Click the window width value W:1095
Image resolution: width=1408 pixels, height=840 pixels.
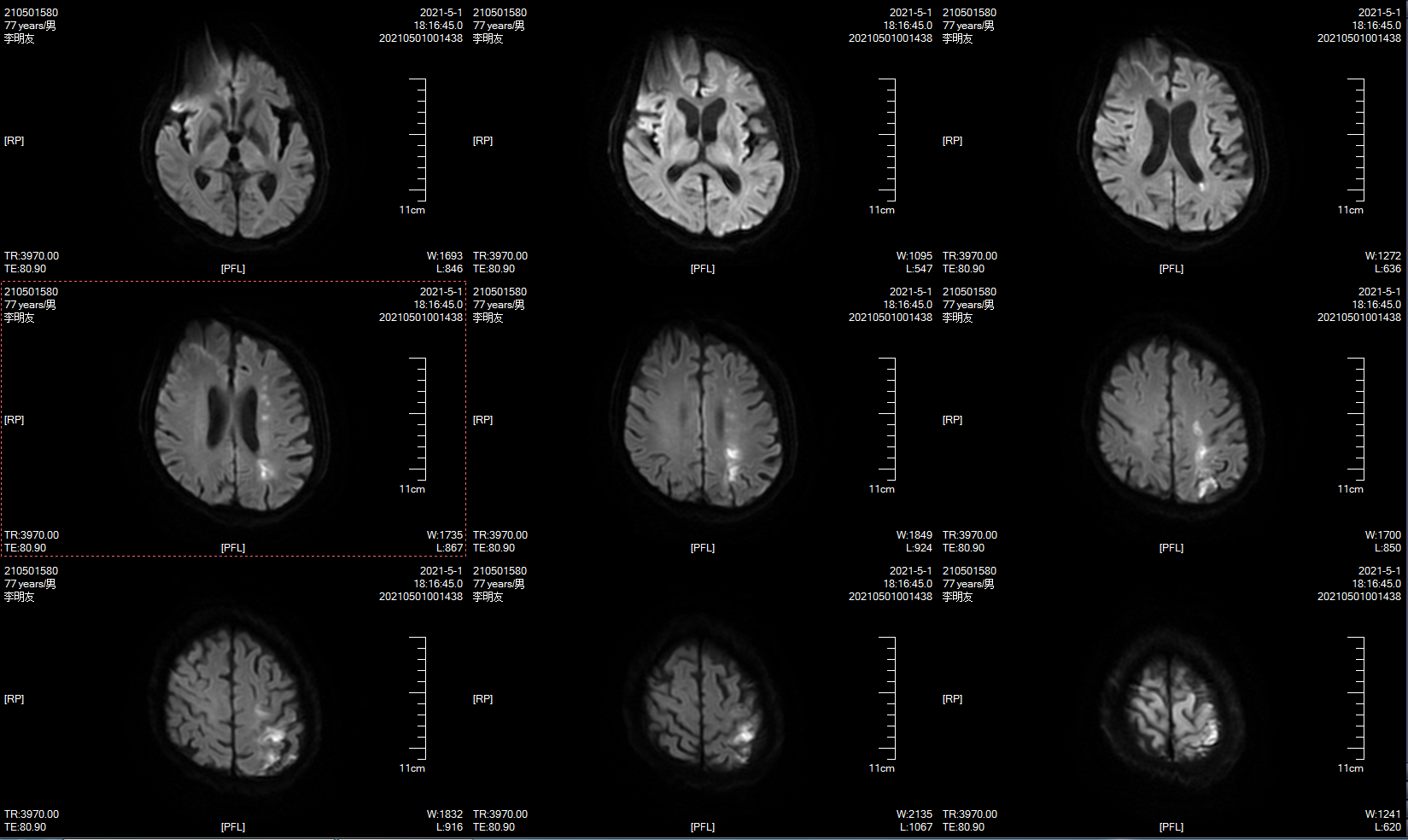914,255
